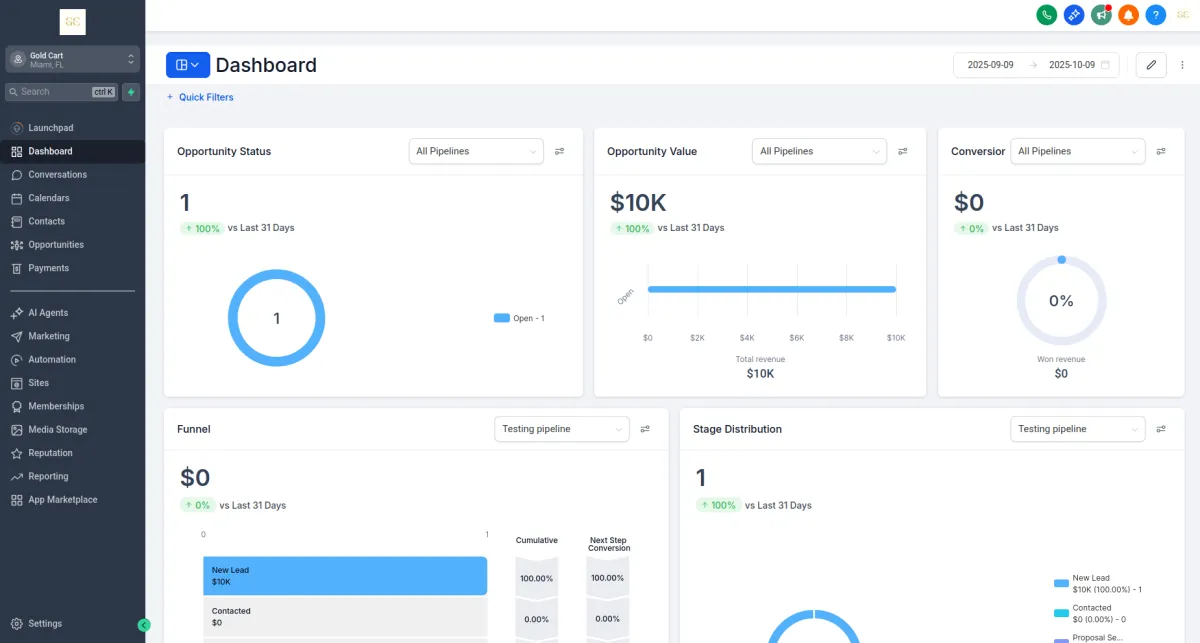Screen dimensions: 1200x643
Task: Open Stage Distribution widget filter settings icon
Action: 1161,429
